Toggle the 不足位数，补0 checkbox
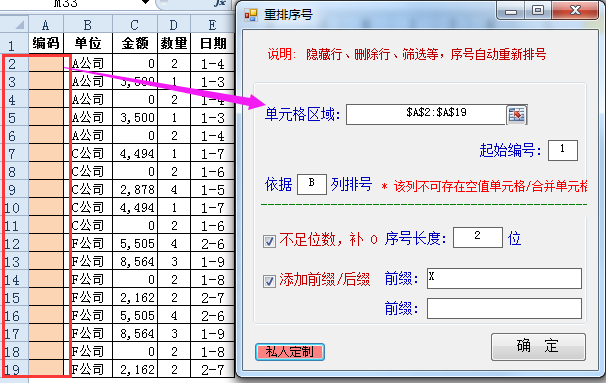The width and height of the screenshot is (606, 383). [x=269, y=242]
